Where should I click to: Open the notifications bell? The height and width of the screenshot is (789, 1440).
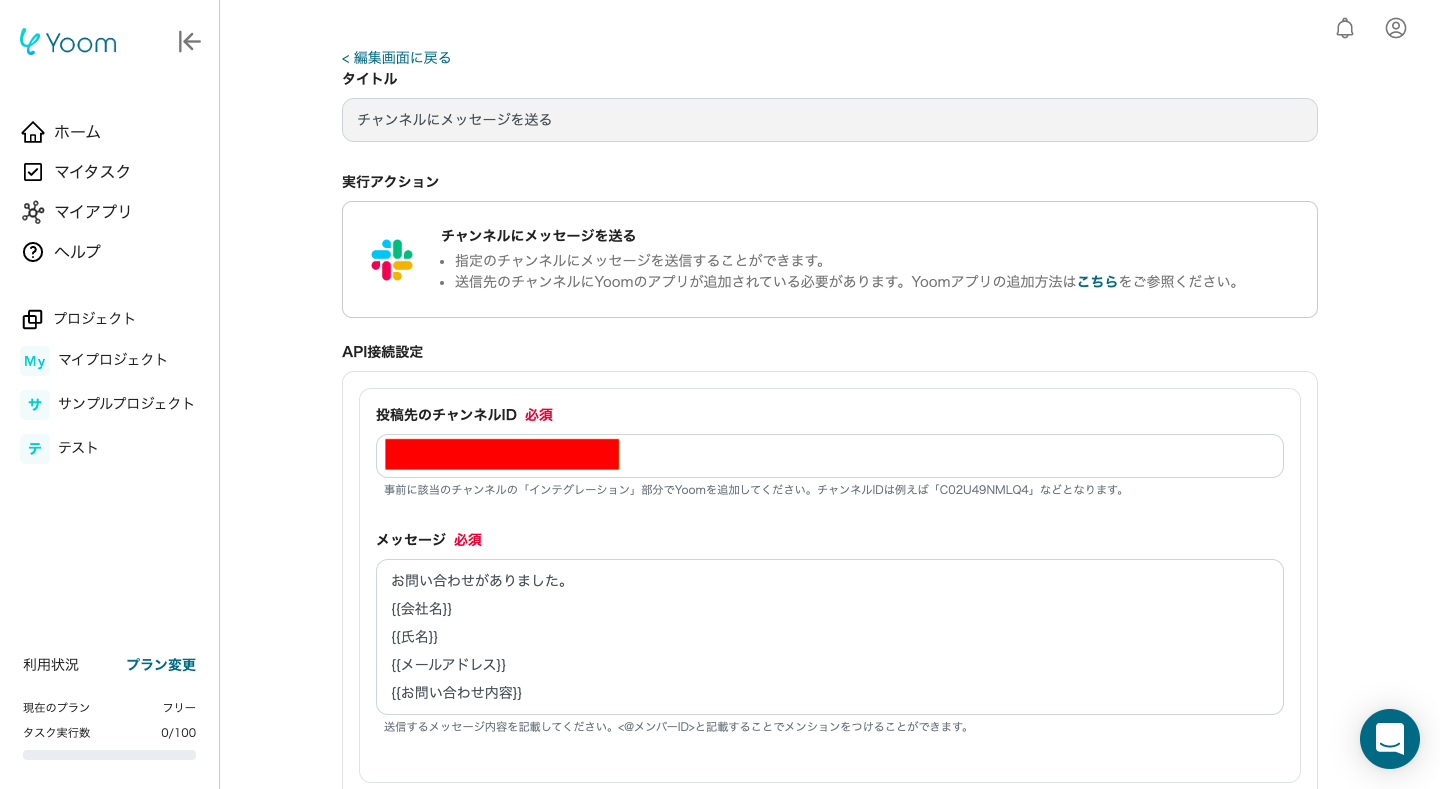pyautogui.click(x=1344, y=28)
